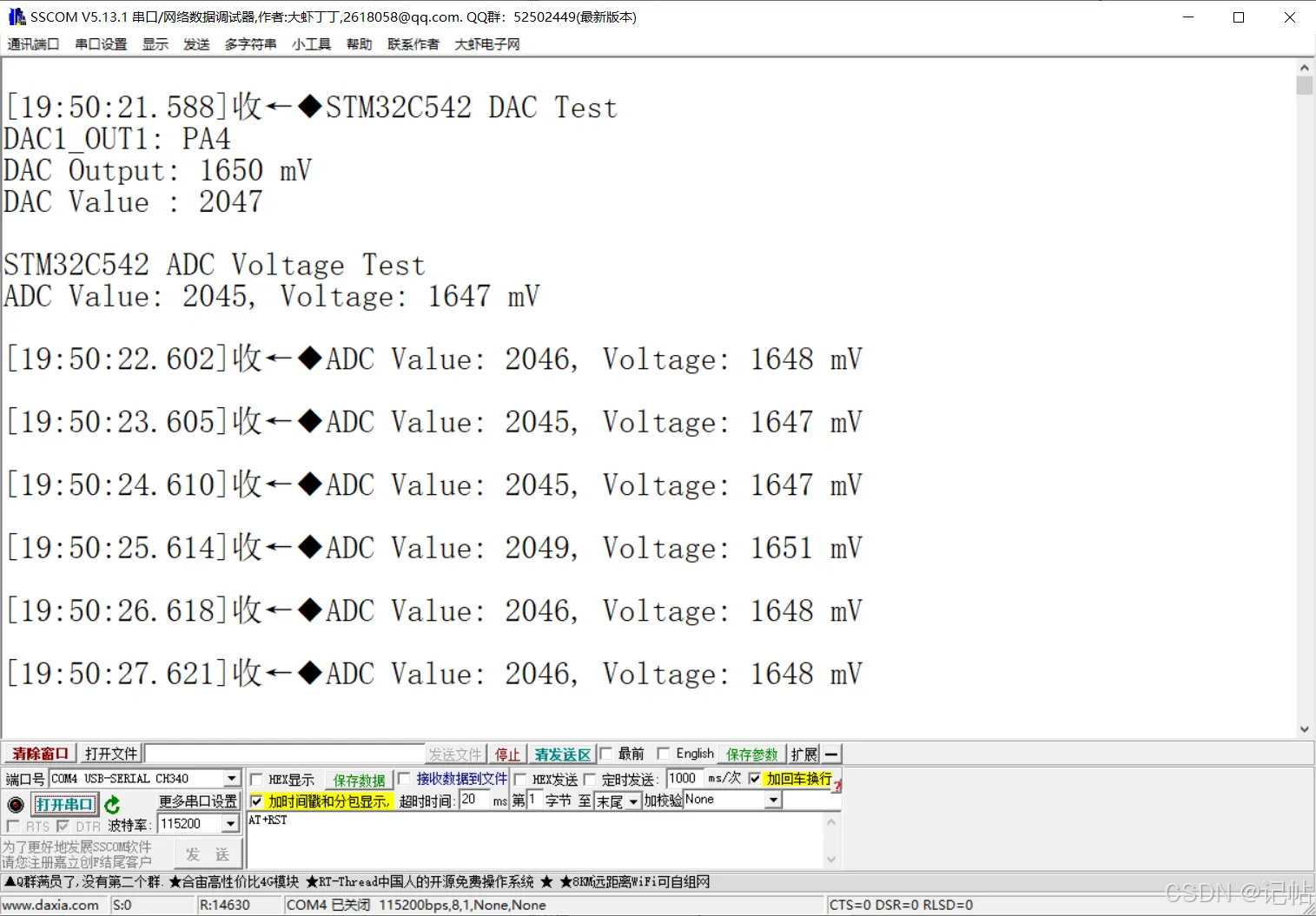Uncheck 加回车换行 checkbox
Viewport: 1316px width, 916px height.
point(754,779)
